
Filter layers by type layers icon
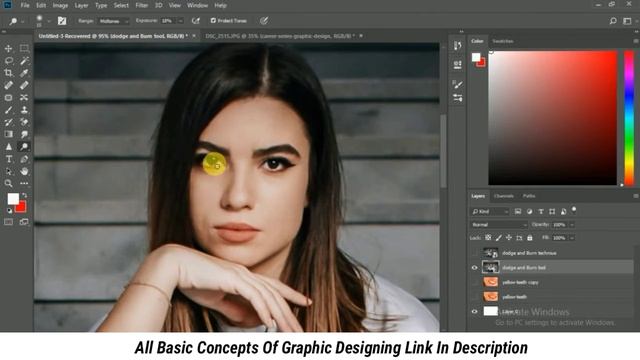pyautogui.click(x=541, y=211)
